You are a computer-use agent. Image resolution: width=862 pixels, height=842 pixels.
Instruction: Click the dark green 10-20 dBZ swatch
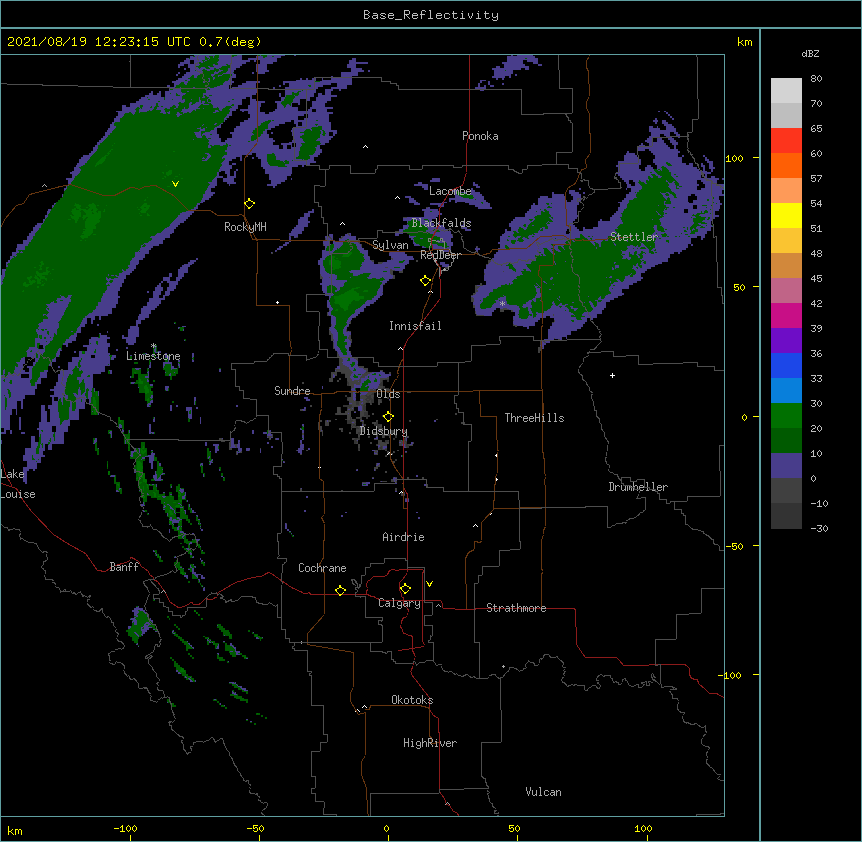tap(786, 440)
